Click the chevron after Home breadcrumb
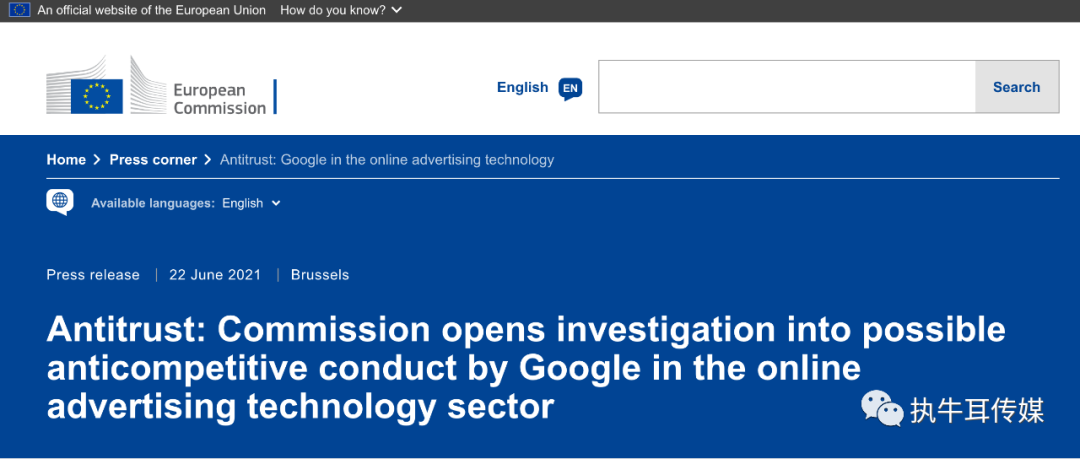This screenshot has height=459, width=1080. point(98,160)
